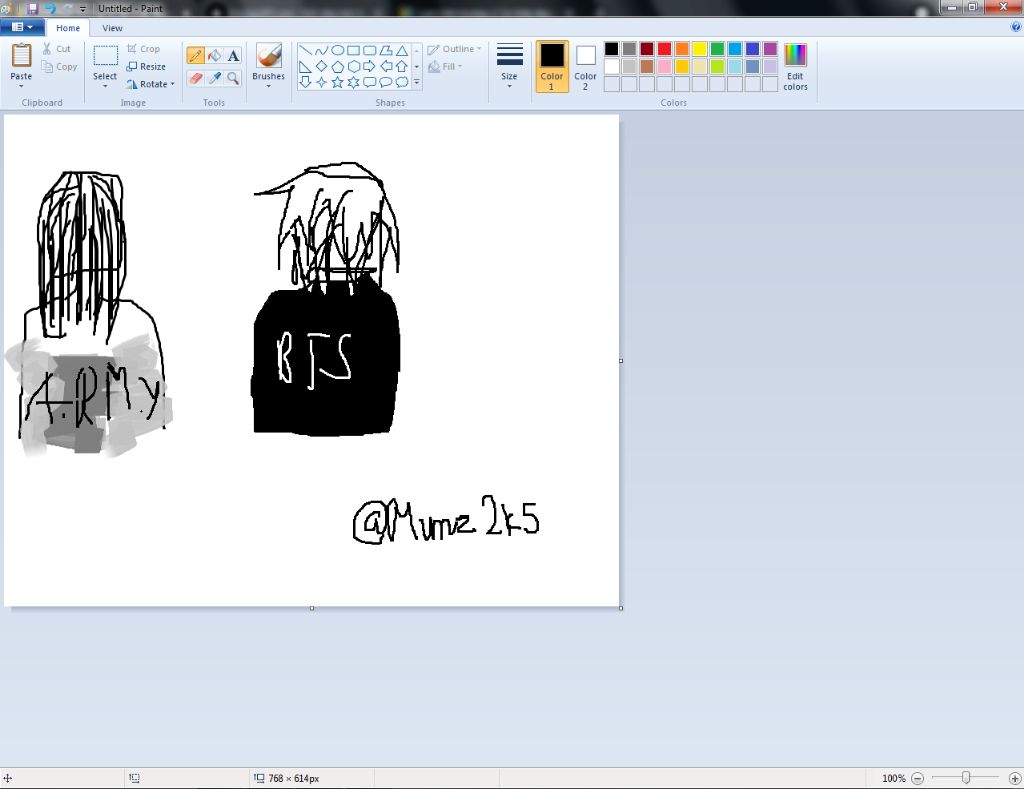Select the Magnifier tool
The width and height of the screenshot is (1024, 789).
tap(233, 78)
